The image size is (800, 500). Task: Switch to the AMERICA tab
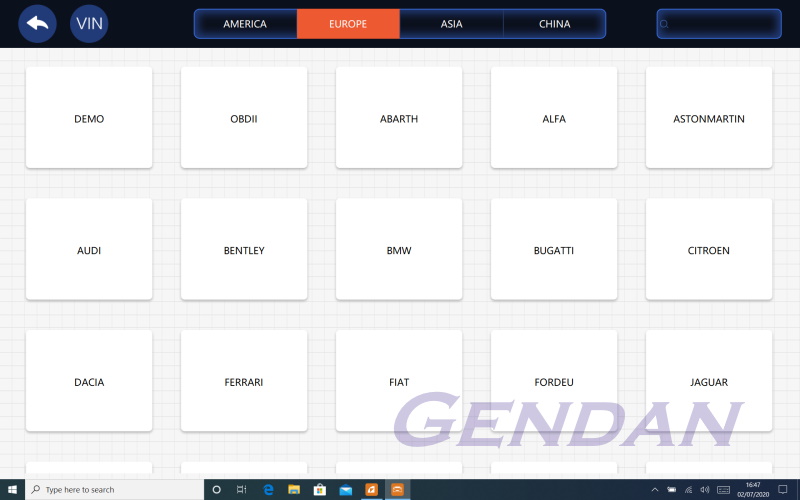(245, 24)
